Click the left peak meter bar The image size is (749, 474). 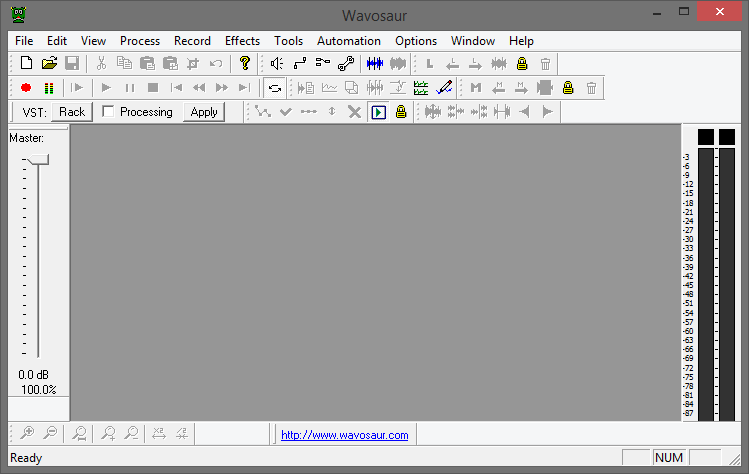coord(706,284)
